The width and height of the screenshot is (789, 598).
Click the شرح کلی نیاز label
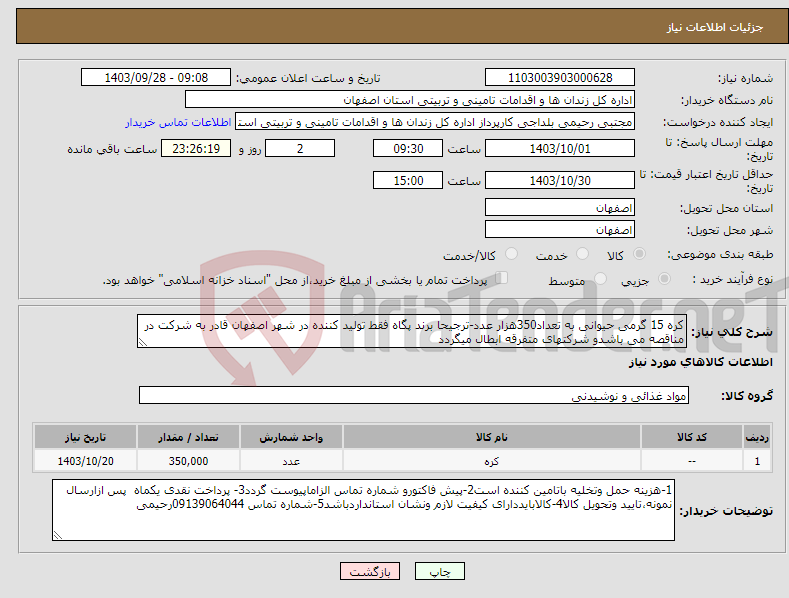click(x=732, y=332)
